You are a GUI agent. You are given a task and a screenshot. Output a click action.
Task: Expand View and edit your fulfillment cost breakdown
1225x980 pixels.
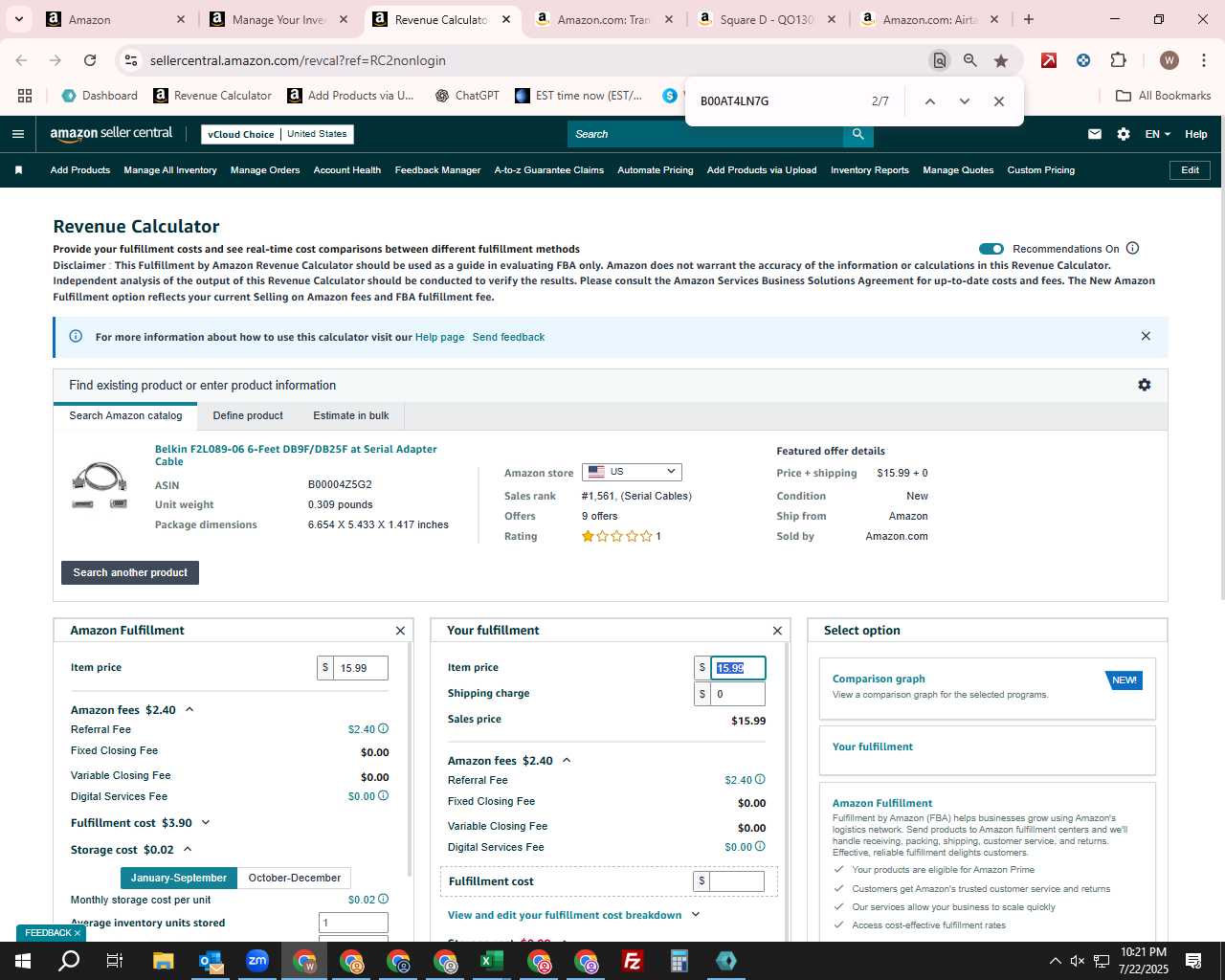pos(573,915)
